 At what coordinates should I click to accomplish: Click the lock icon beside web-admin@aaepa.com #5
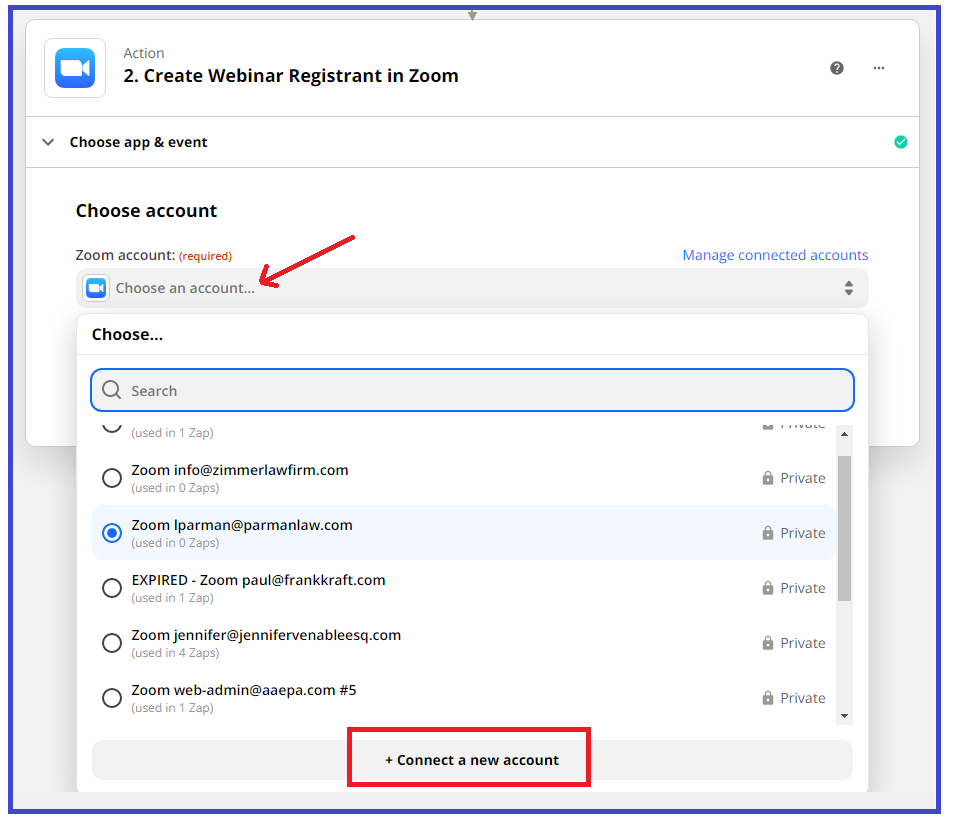(768, 697)
